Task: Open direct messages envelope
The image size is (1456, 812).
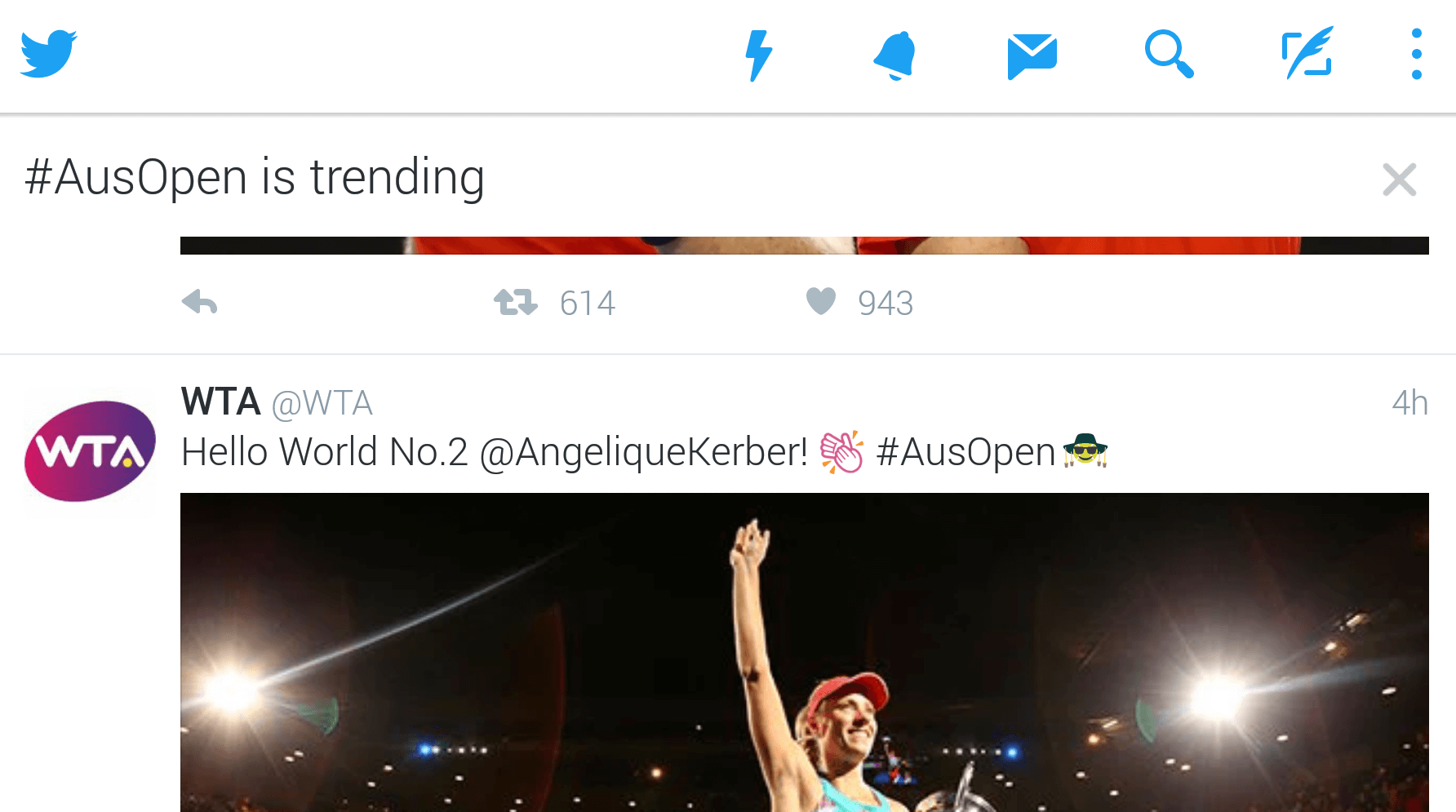Action: 1032,55
